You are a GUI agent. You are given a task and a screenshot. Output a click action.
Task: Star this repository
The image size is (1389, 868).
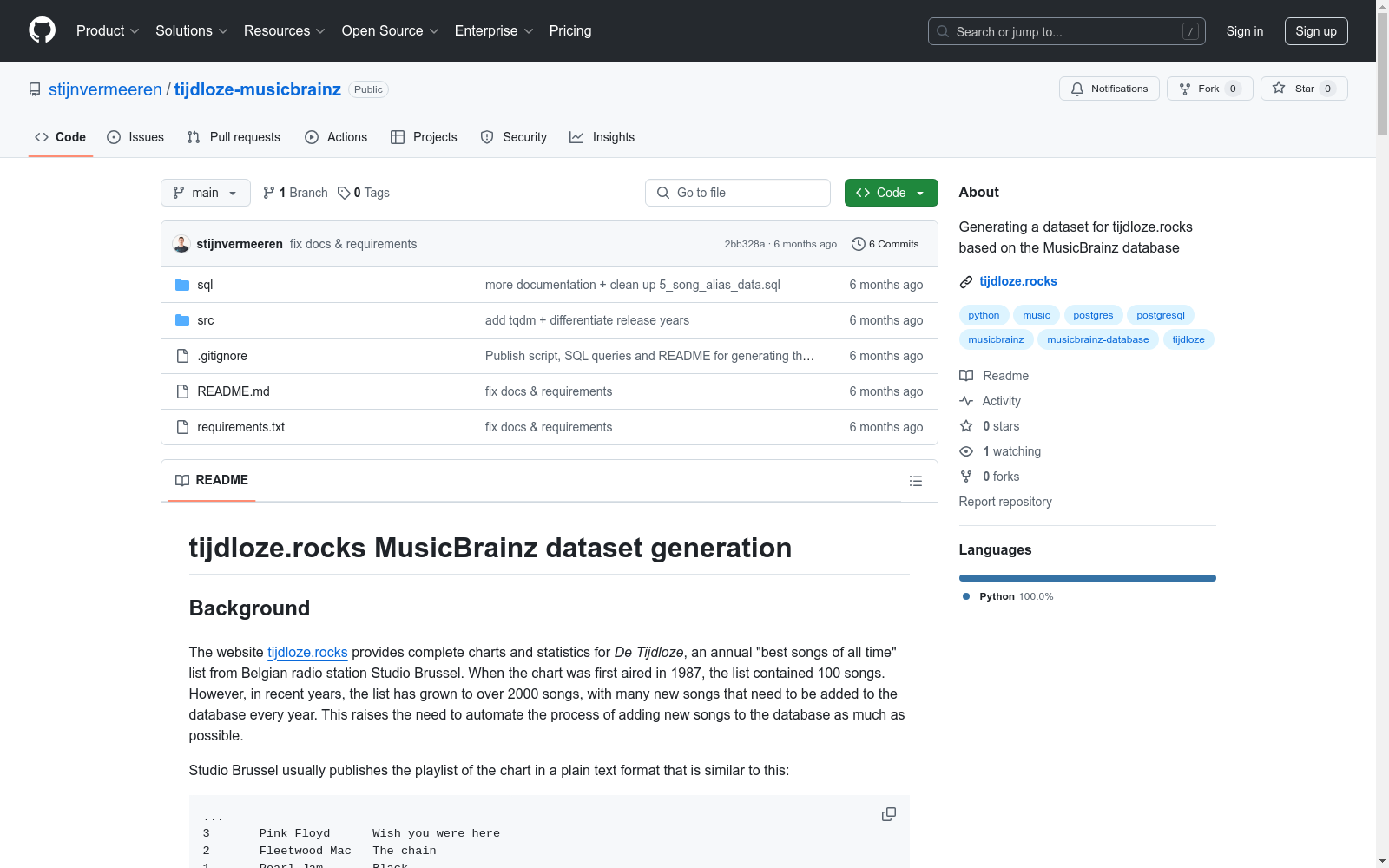(x=1304, y=89)
